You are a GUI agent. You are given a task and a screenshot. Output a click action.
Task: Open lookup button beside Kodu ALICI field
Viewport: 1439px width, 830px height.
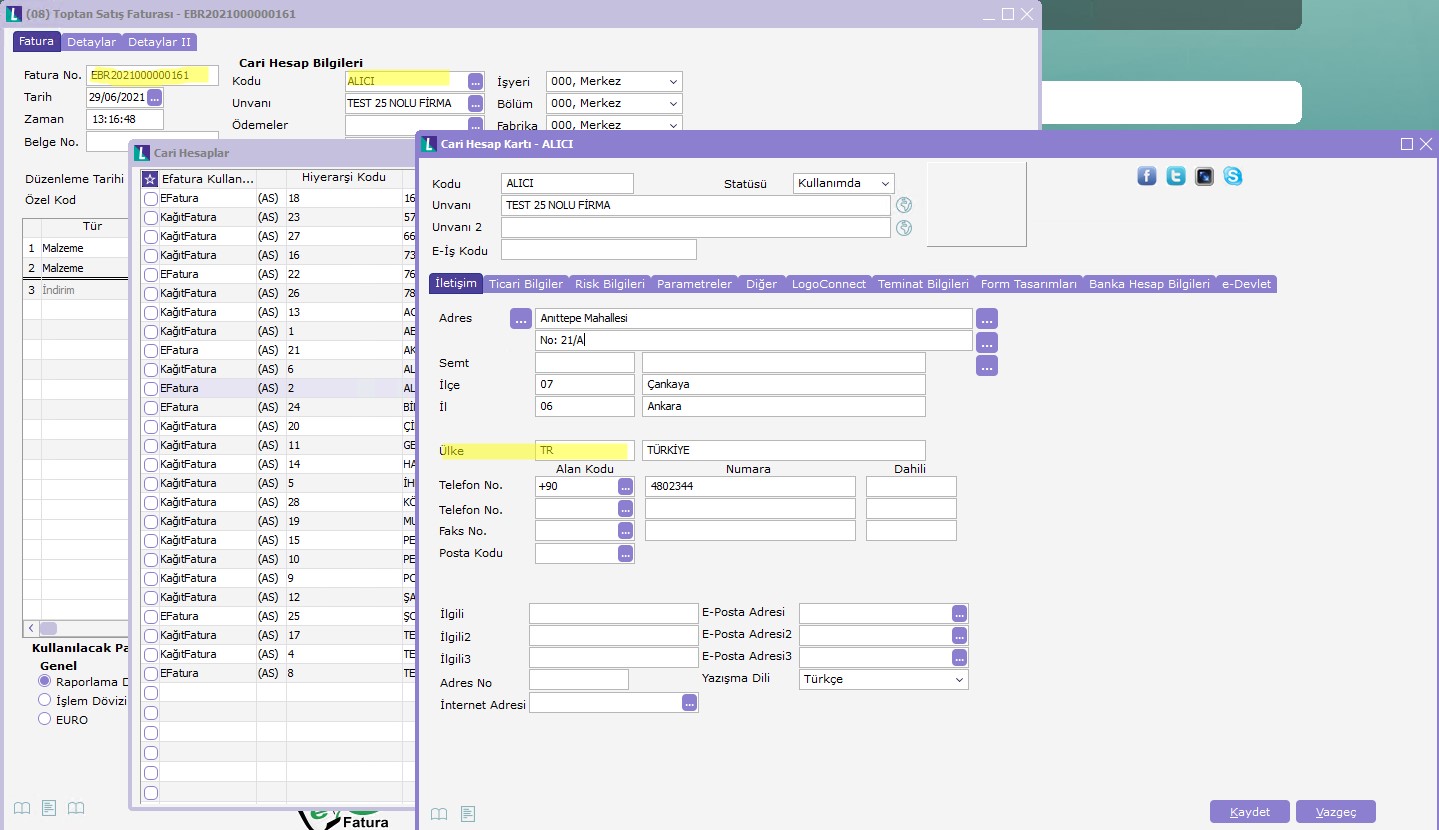point(475,82)
